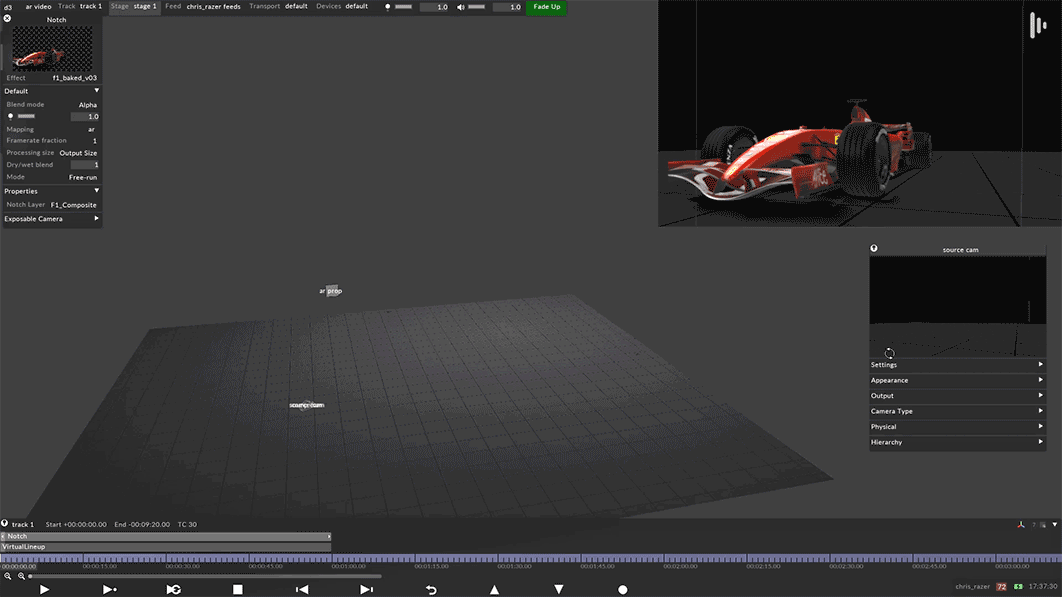
Task: Click the rotate icon in source cam preview
Action: pyautogui.click(x=889, y=353)
